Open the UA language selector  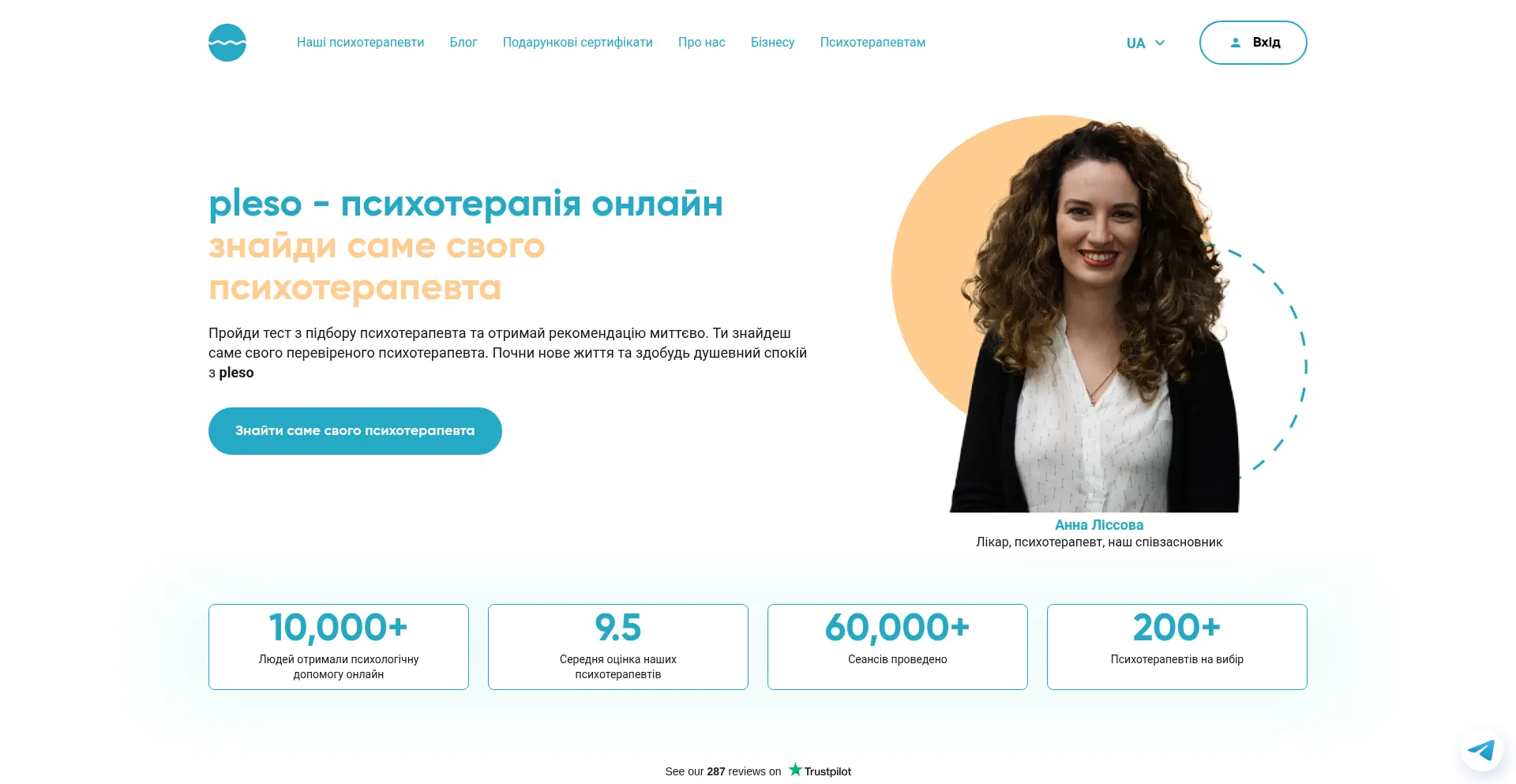[1146, 43]
